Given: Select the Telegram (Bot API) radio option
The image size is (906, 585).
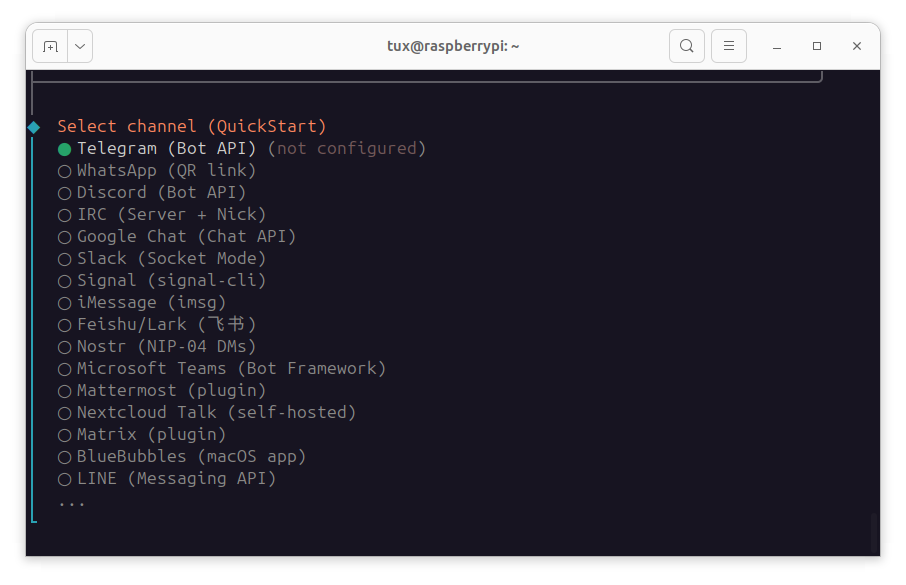Looking at the screenshot, I should 65,149.
